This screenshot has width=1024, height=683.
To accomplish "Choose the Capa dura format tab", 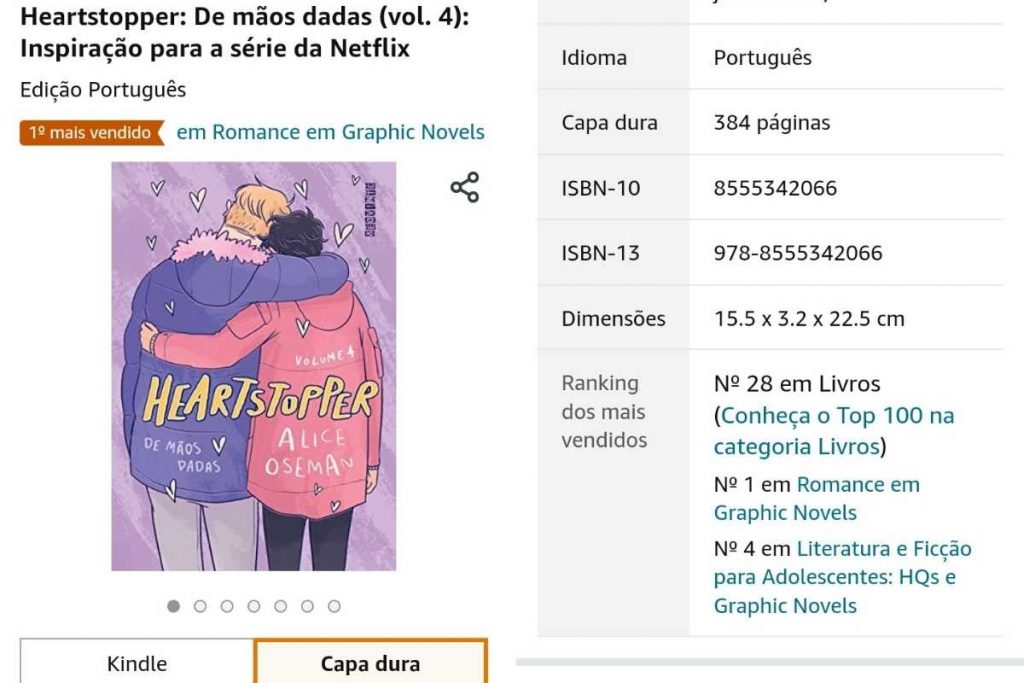I will 370,663.
